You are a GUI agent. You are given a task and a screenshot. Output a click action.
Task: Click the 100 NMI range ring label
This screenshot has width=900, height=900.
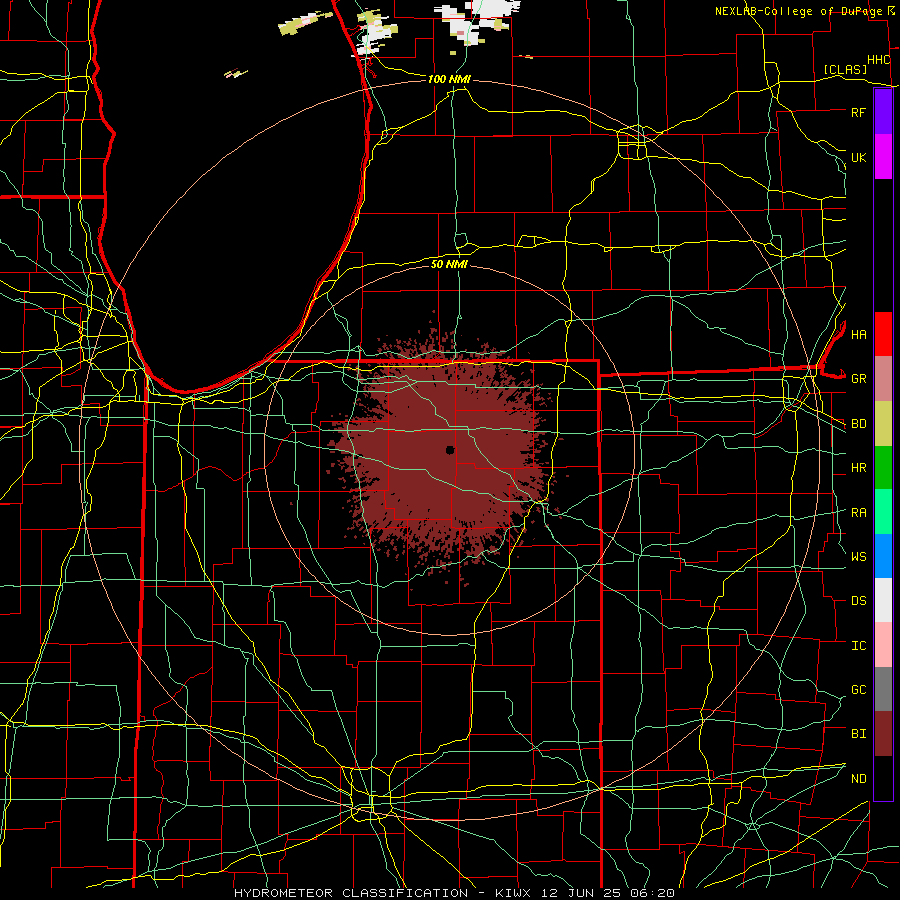pyautogui.click(x=449, y=79)
